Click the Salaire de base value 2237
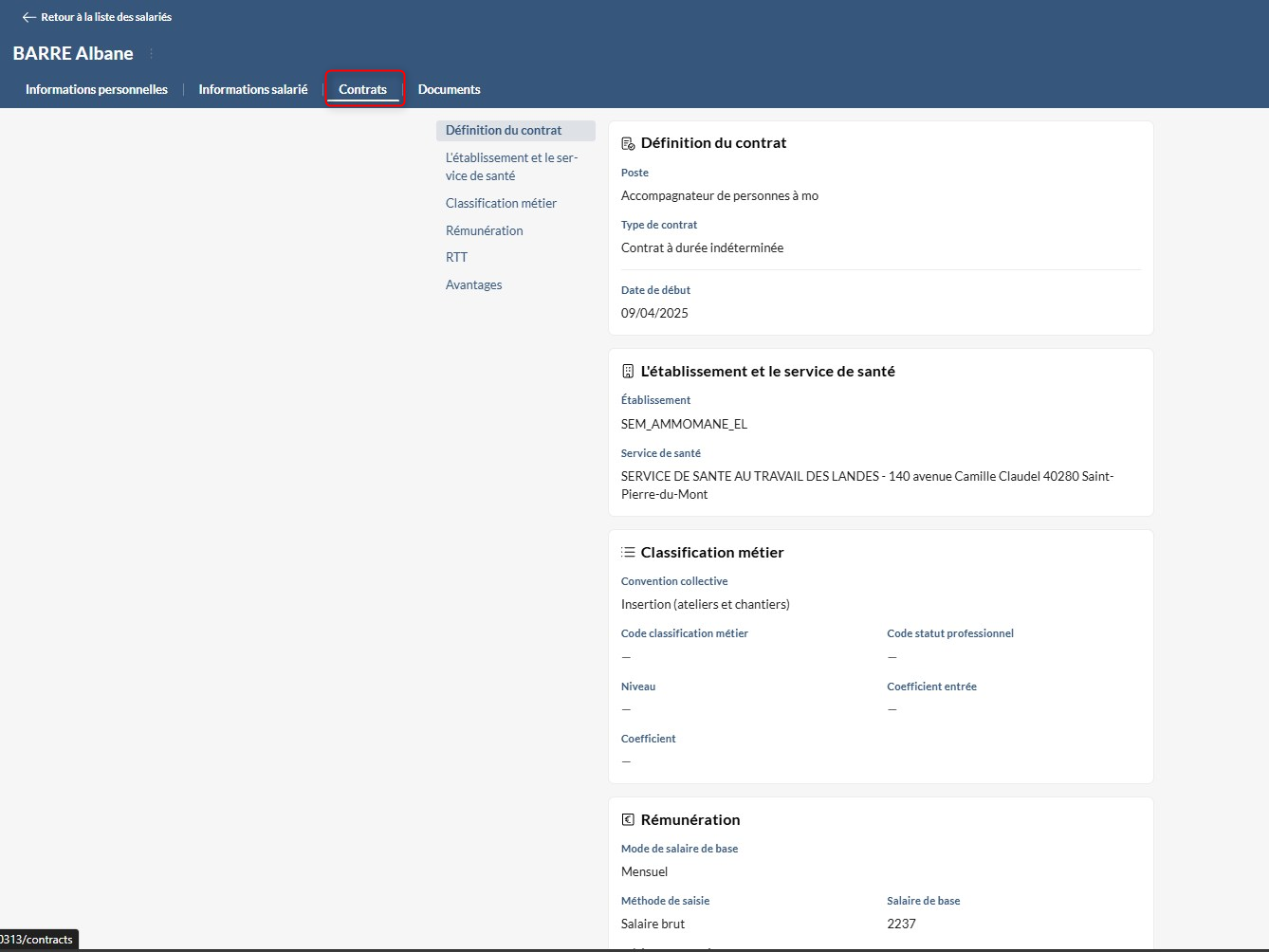This screenshot has width=1269, height=952. coord(901,924)
